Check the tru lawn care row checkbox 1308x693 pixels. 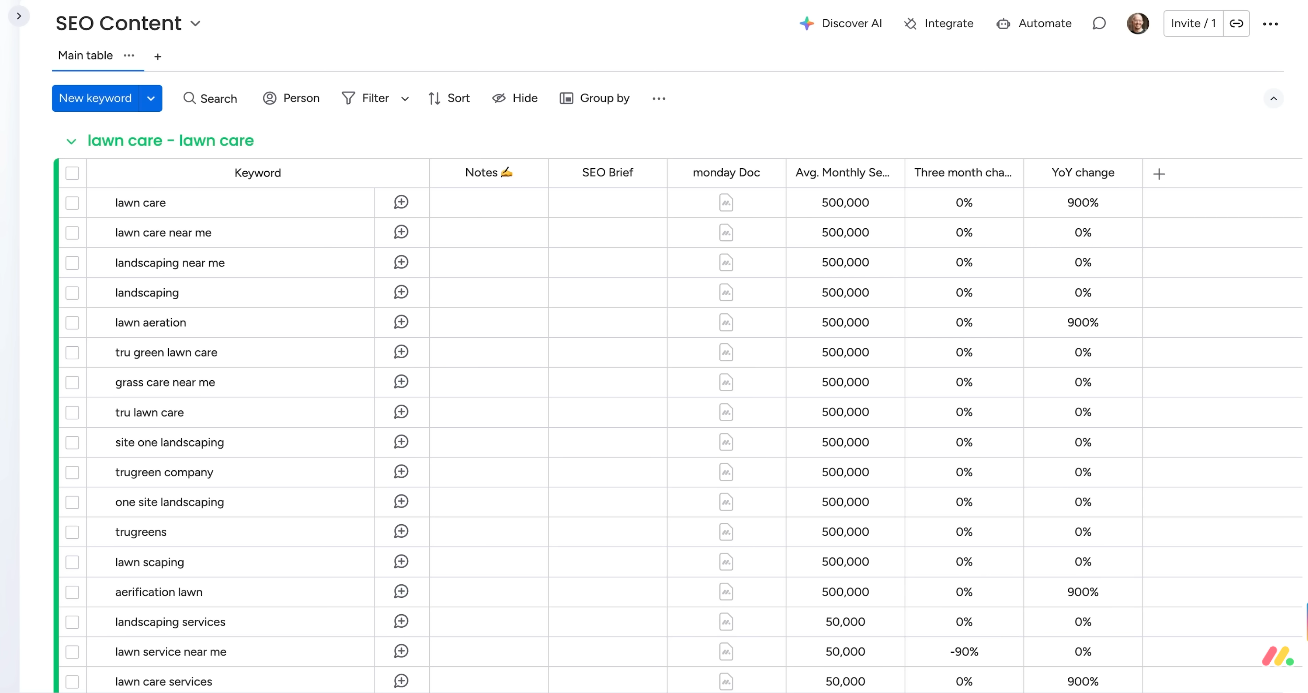pyautogui.click(x=72, y=413)
